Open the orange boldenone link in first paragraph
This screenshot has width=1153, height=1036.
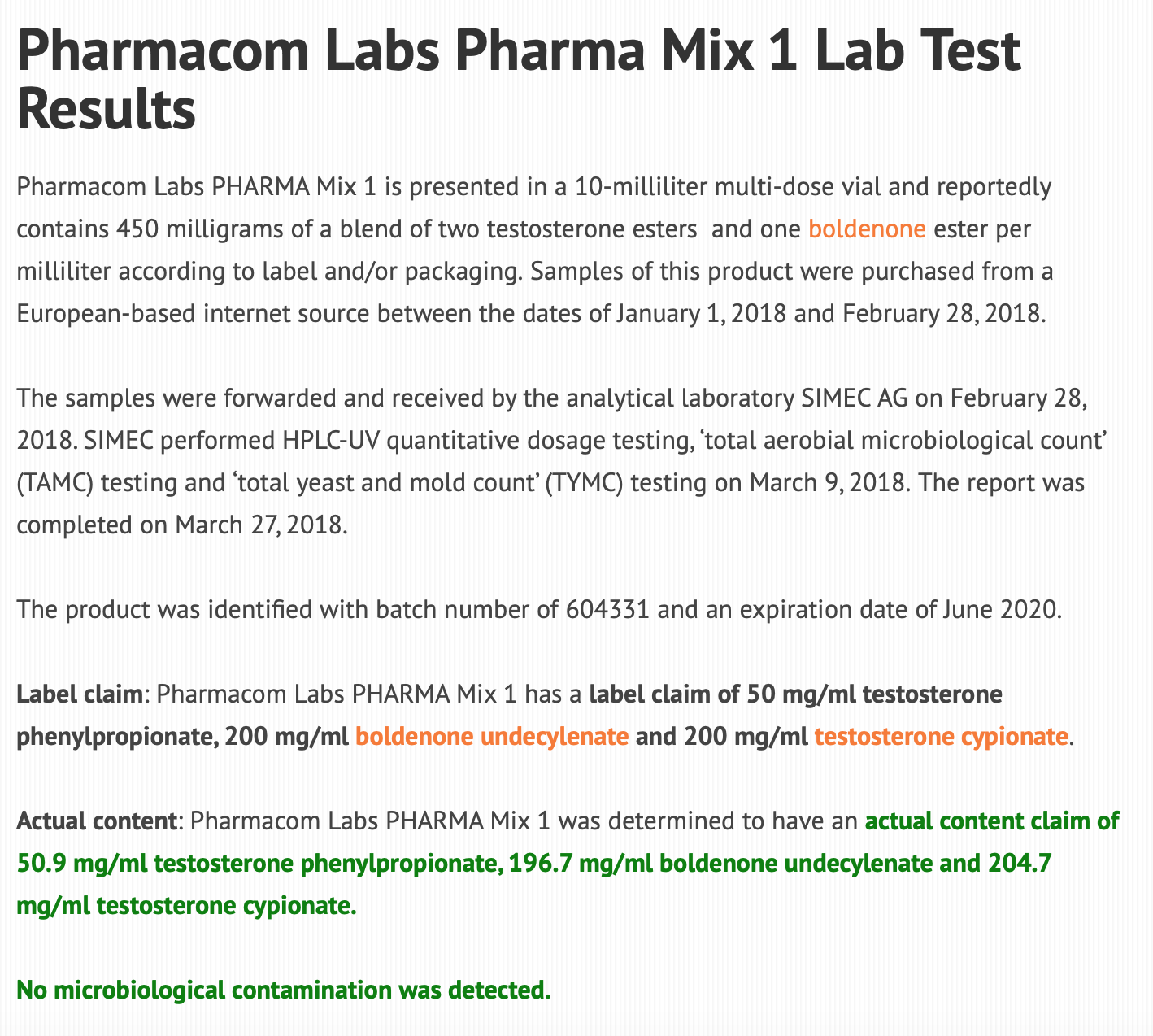tap(867, 229)
